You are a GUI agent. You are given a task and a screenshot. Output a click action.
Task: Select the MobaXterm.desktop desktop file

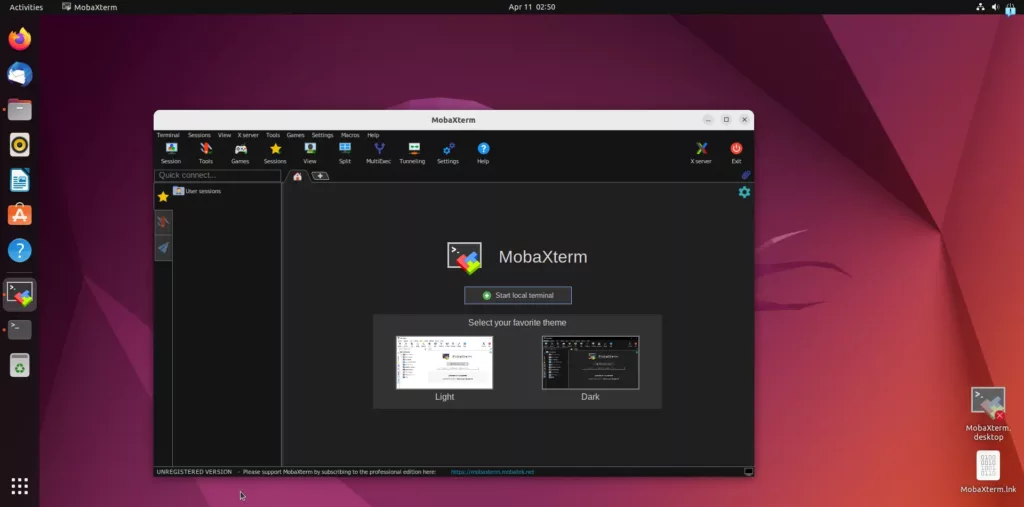[x=988, y=414]
